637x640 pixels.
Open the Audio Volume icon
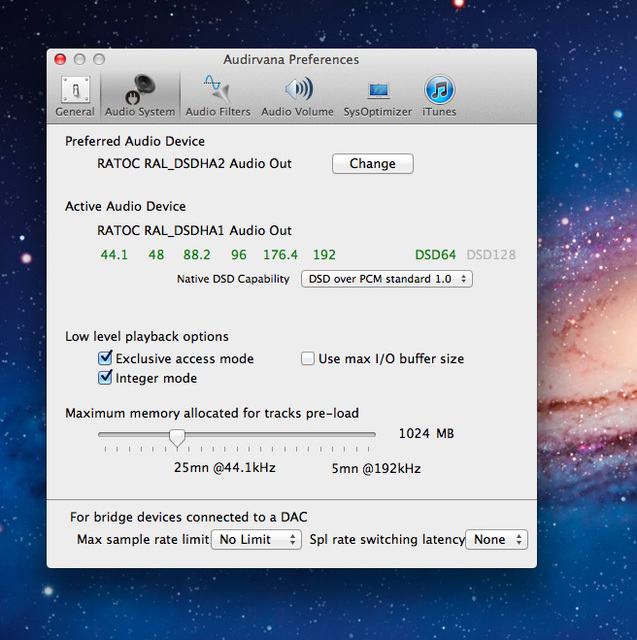coord(297,88)
